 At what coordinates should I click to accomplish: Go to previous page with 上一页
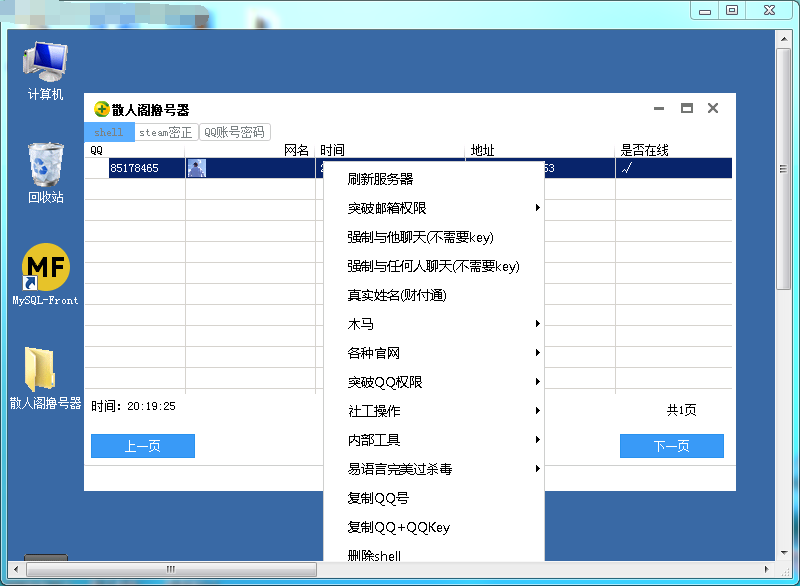click(x=143, y=446)
